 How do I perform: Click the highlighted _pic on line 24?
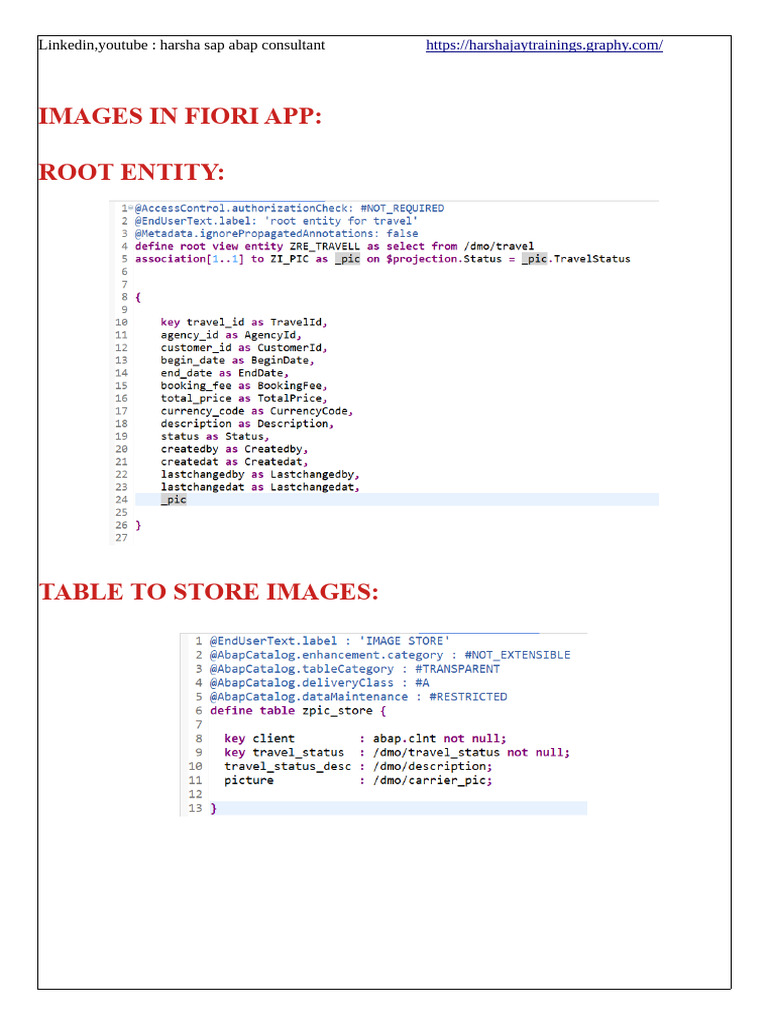point(173,499)
